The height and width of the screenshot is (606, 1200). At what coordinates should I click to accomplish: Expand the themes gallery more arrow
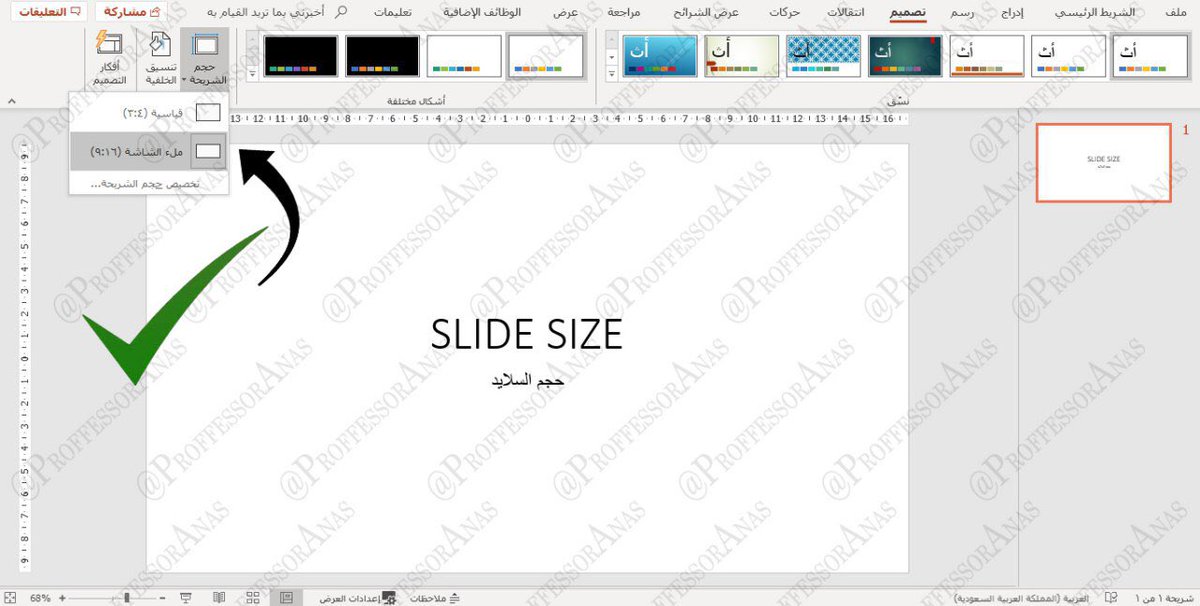tap(611, 75)
